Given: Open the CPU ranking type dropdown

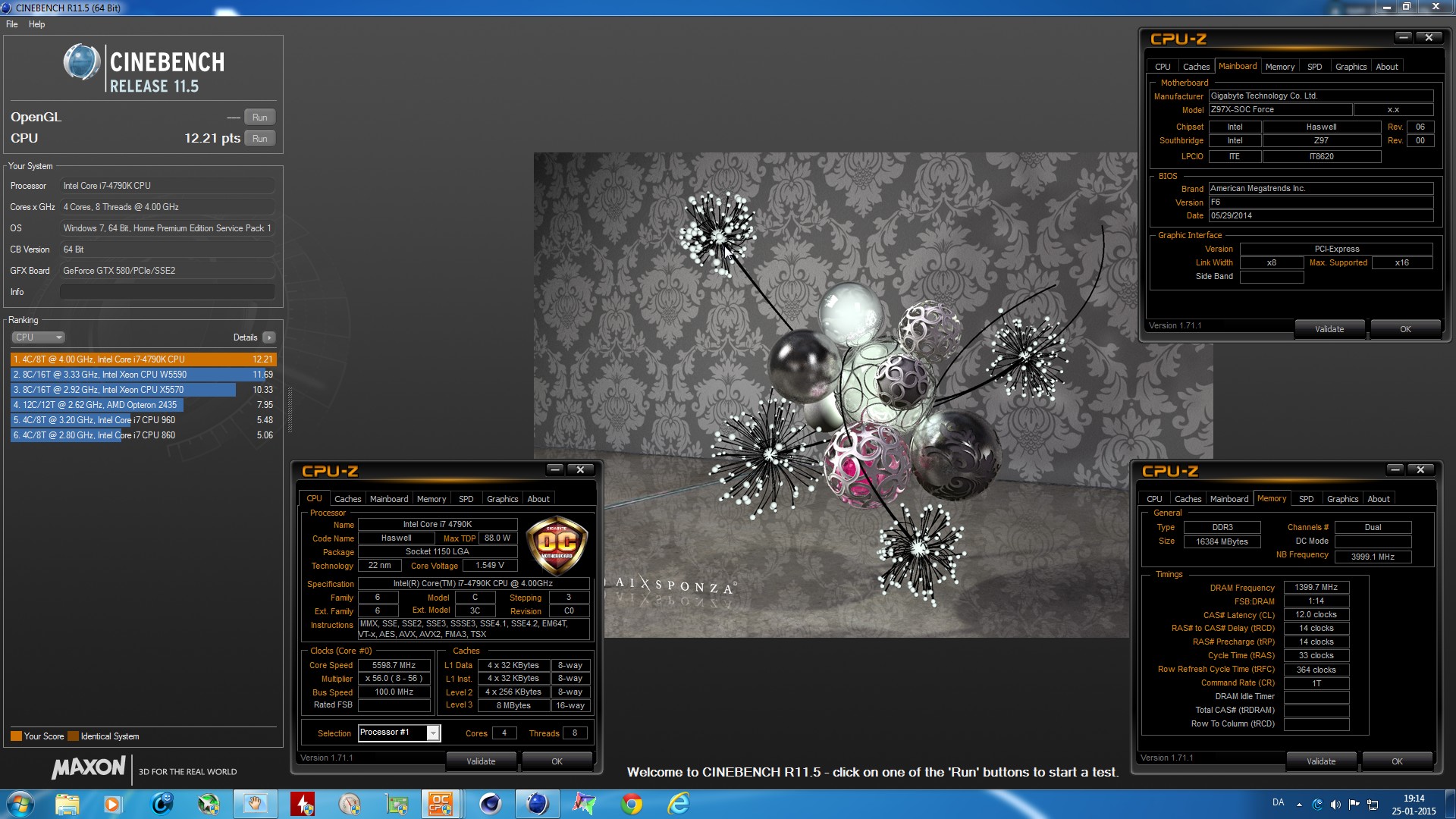Looking at the screenshot, I should click(38, 337).
